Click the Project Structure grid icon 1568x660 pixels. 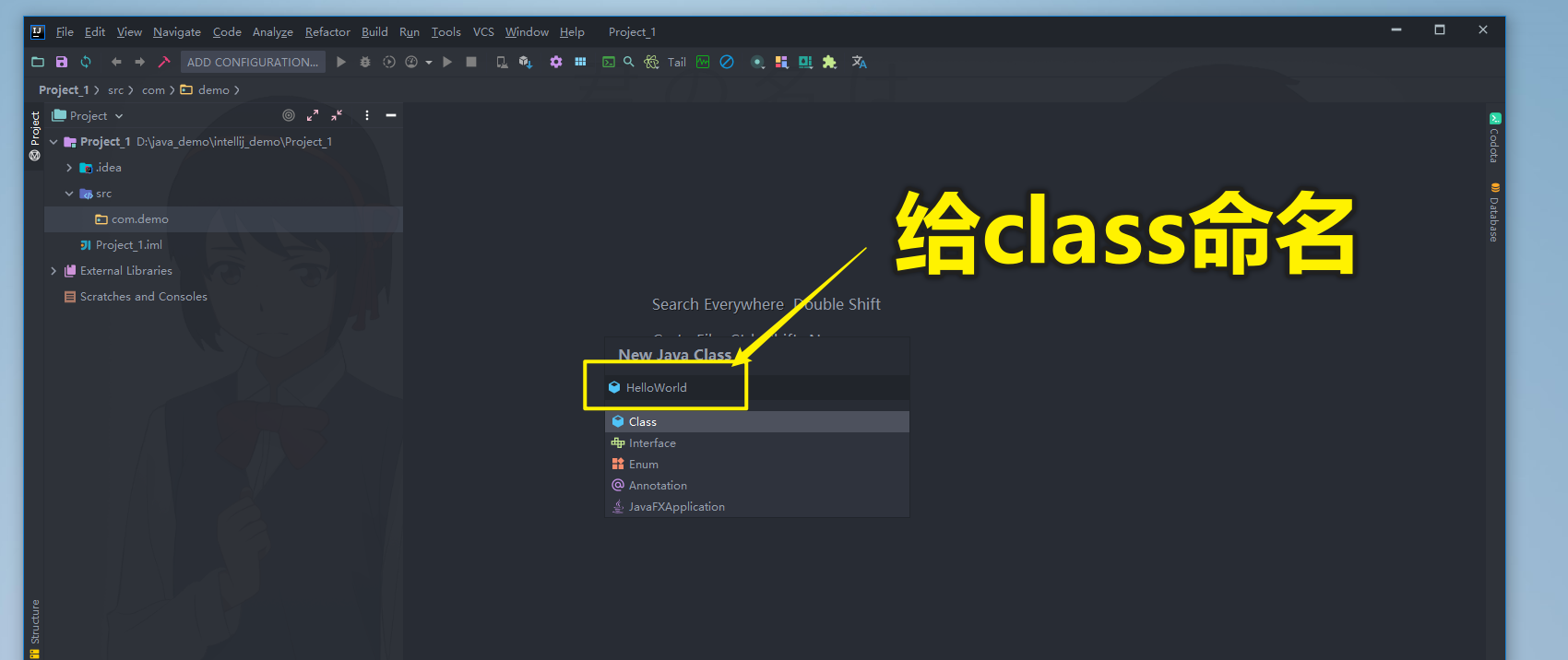[x=580, y=62]
